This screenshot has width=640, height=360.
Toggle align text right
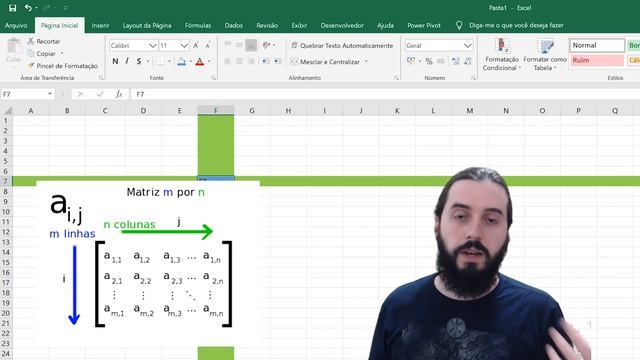click(251, 61)
